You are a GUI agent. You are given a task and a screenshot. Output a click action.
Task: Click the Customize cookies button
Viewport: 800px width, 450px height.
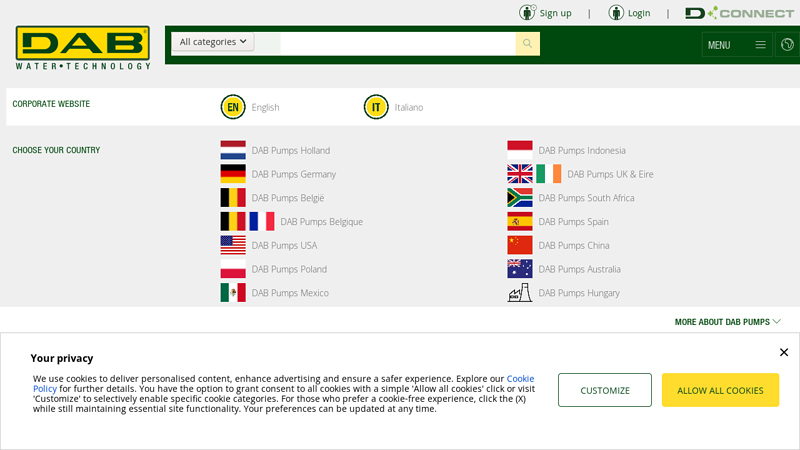tap(605, 390)
